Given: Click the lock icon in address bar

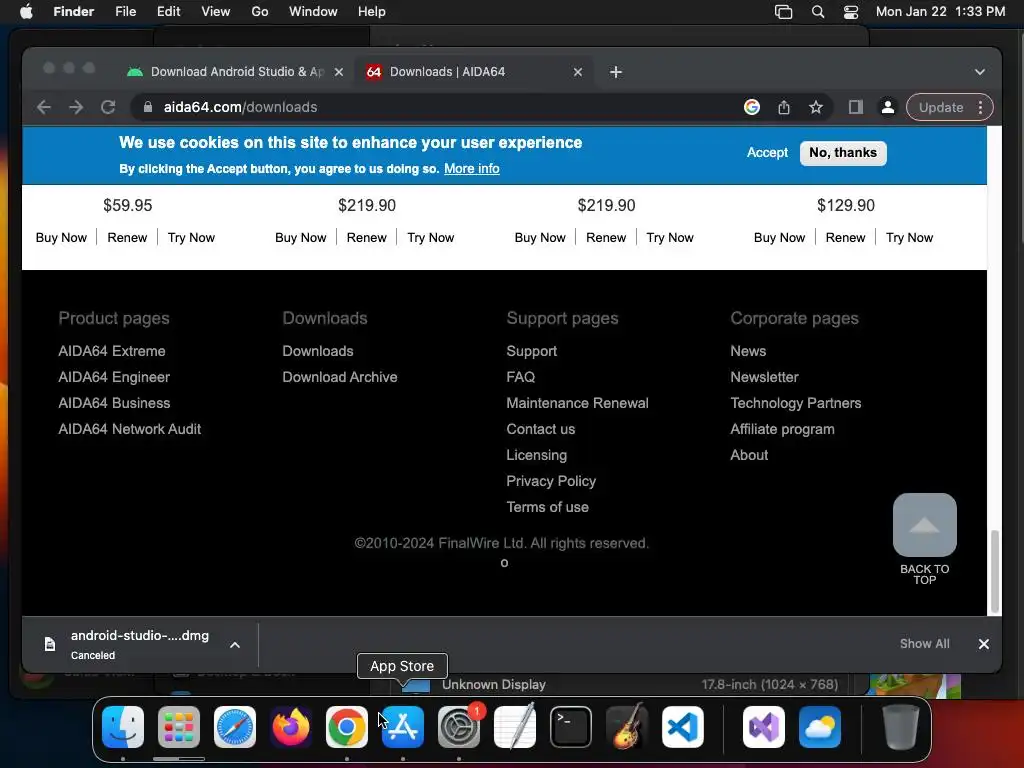Looking at the screenshot, I should click(148, 107).
